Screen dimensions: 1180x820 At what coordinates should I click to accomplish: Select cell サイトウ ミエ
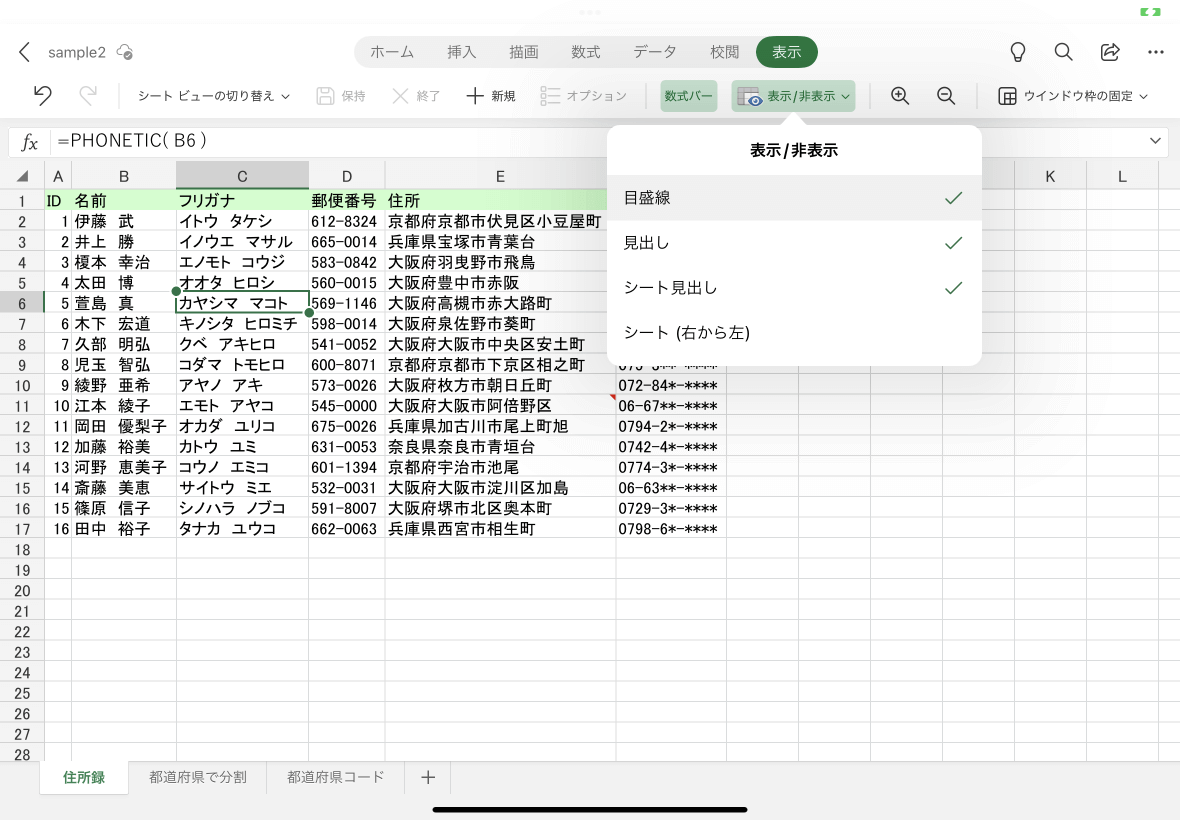242,487
